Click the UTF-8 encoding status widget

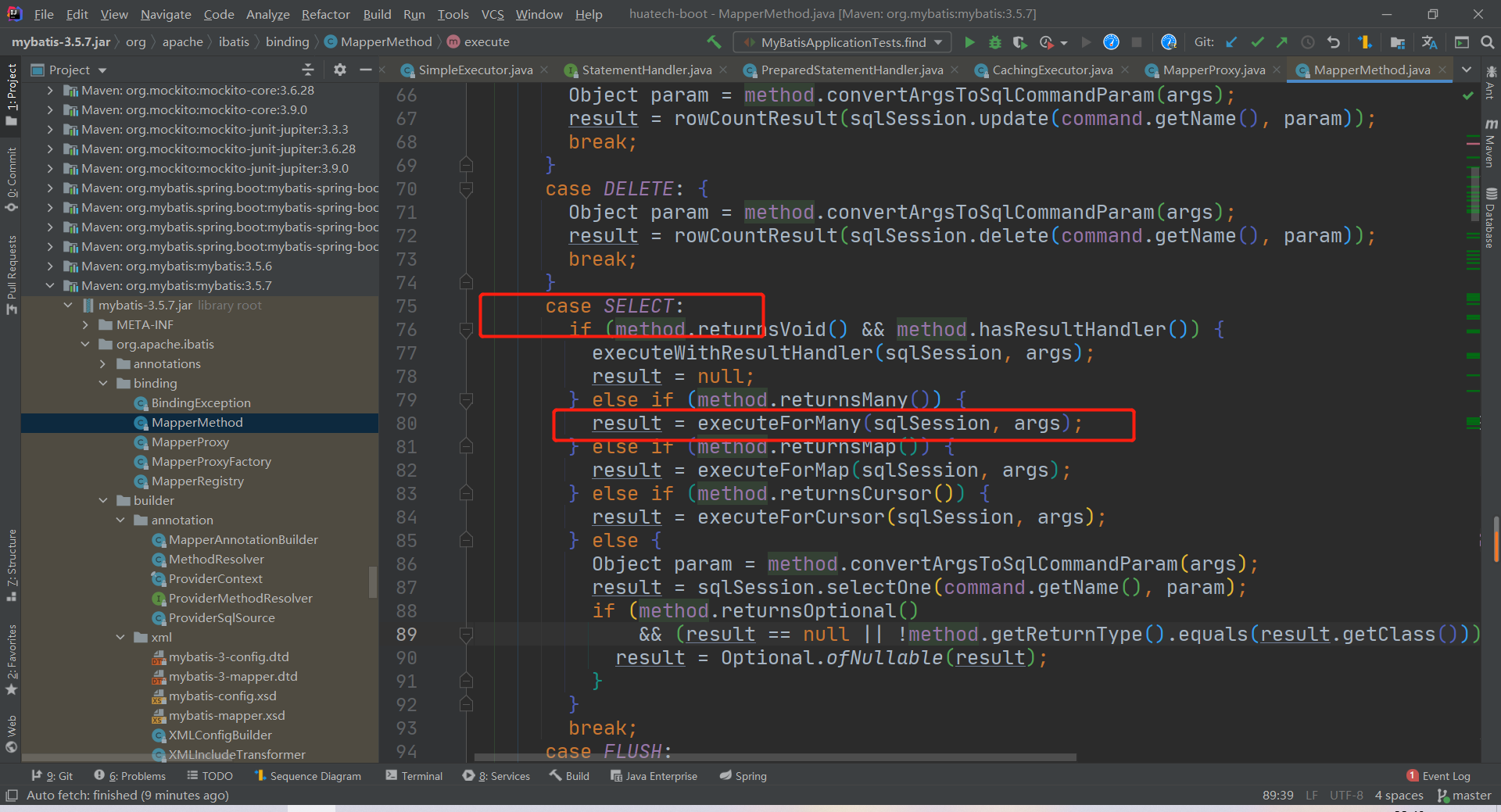1346,796
